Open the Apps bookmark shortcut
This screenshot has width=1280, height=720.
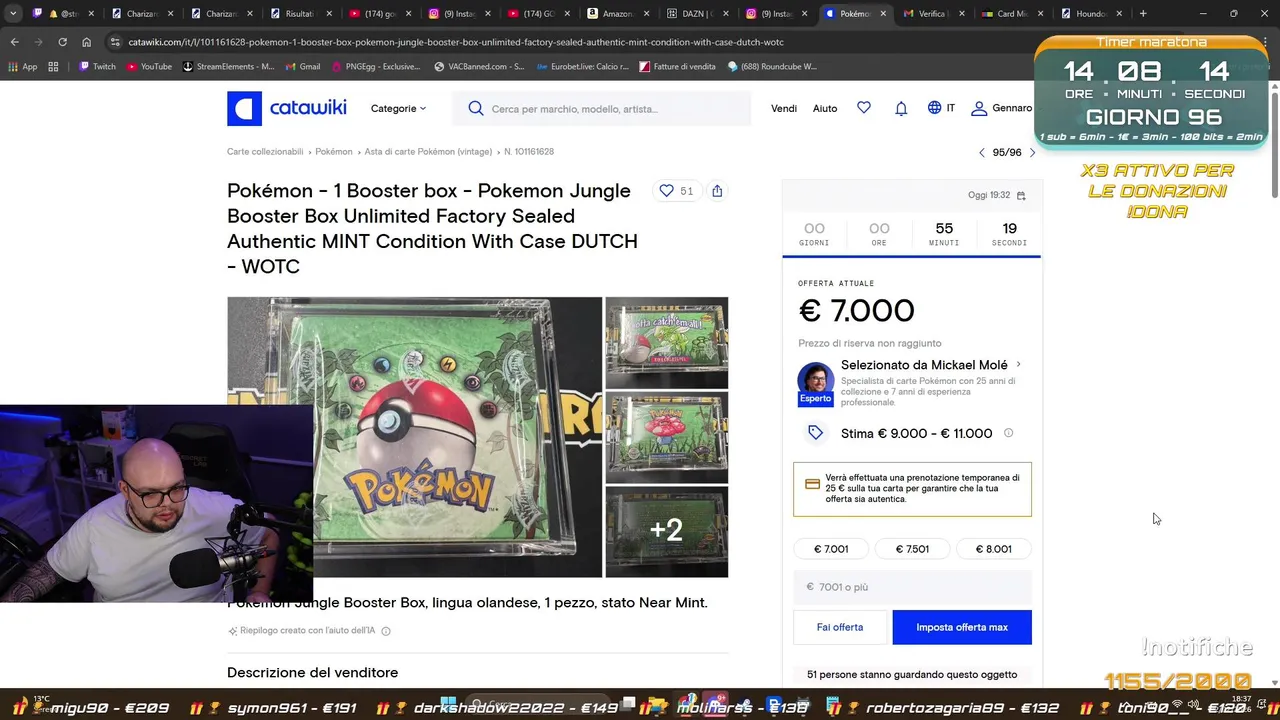pos(22,67)
